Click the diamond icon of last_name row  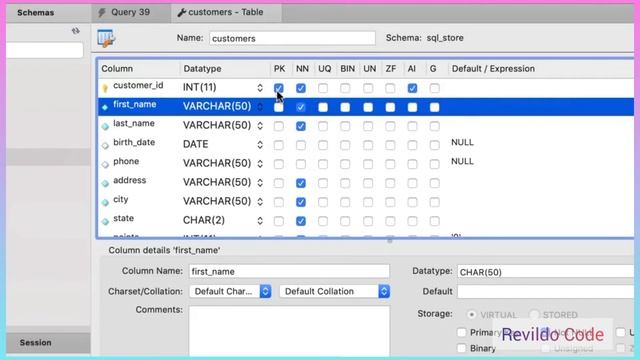tap(105, 126)
